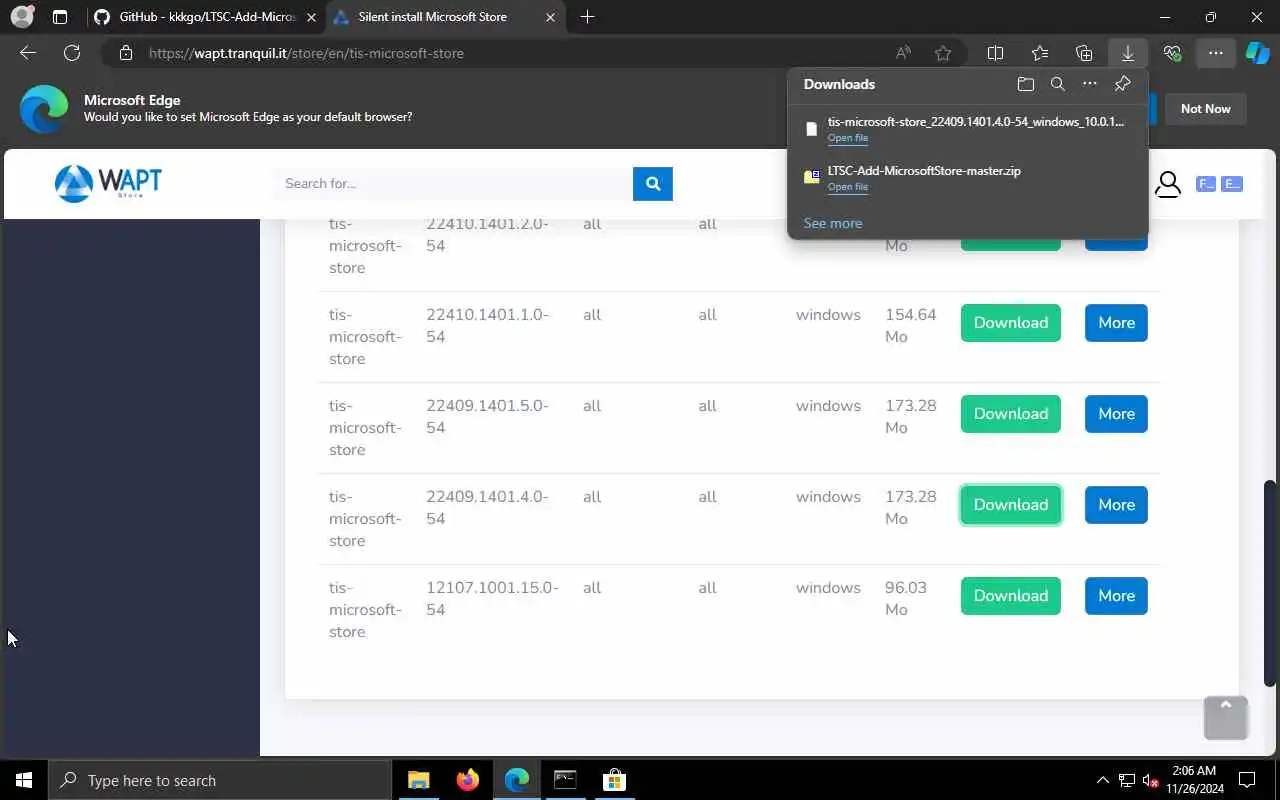Download version 22409.1401.5.0-54
Viewport: 1280px width, 800px height.
(x=1011, y=414)
